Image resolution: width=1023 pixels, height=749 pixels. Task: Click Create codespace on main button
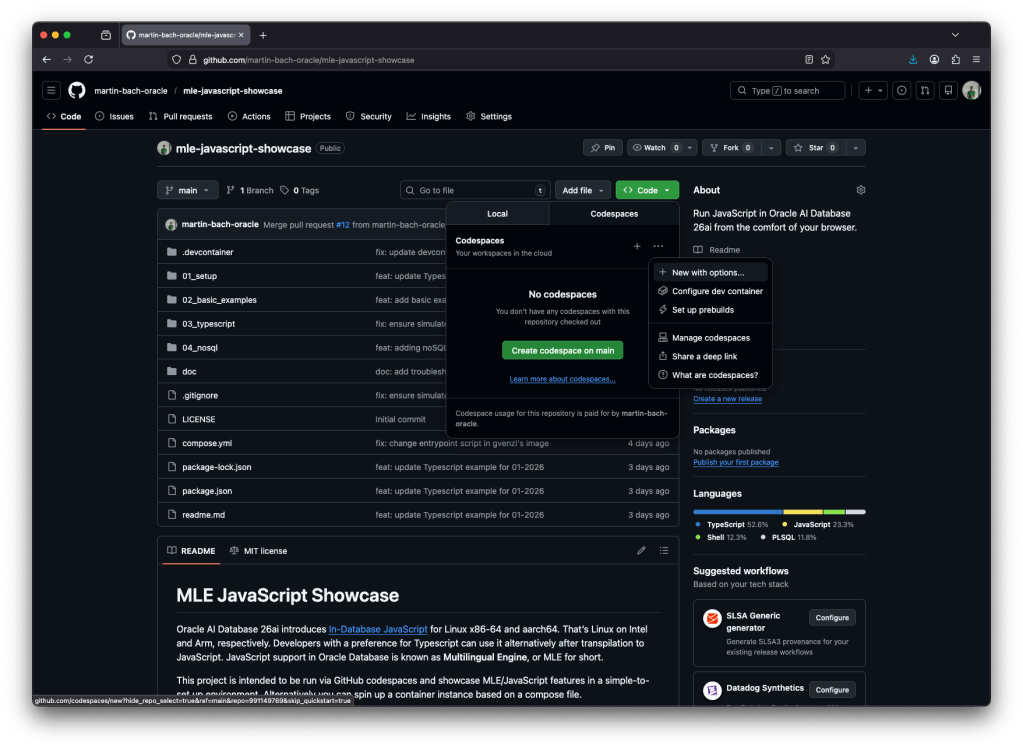562,350
